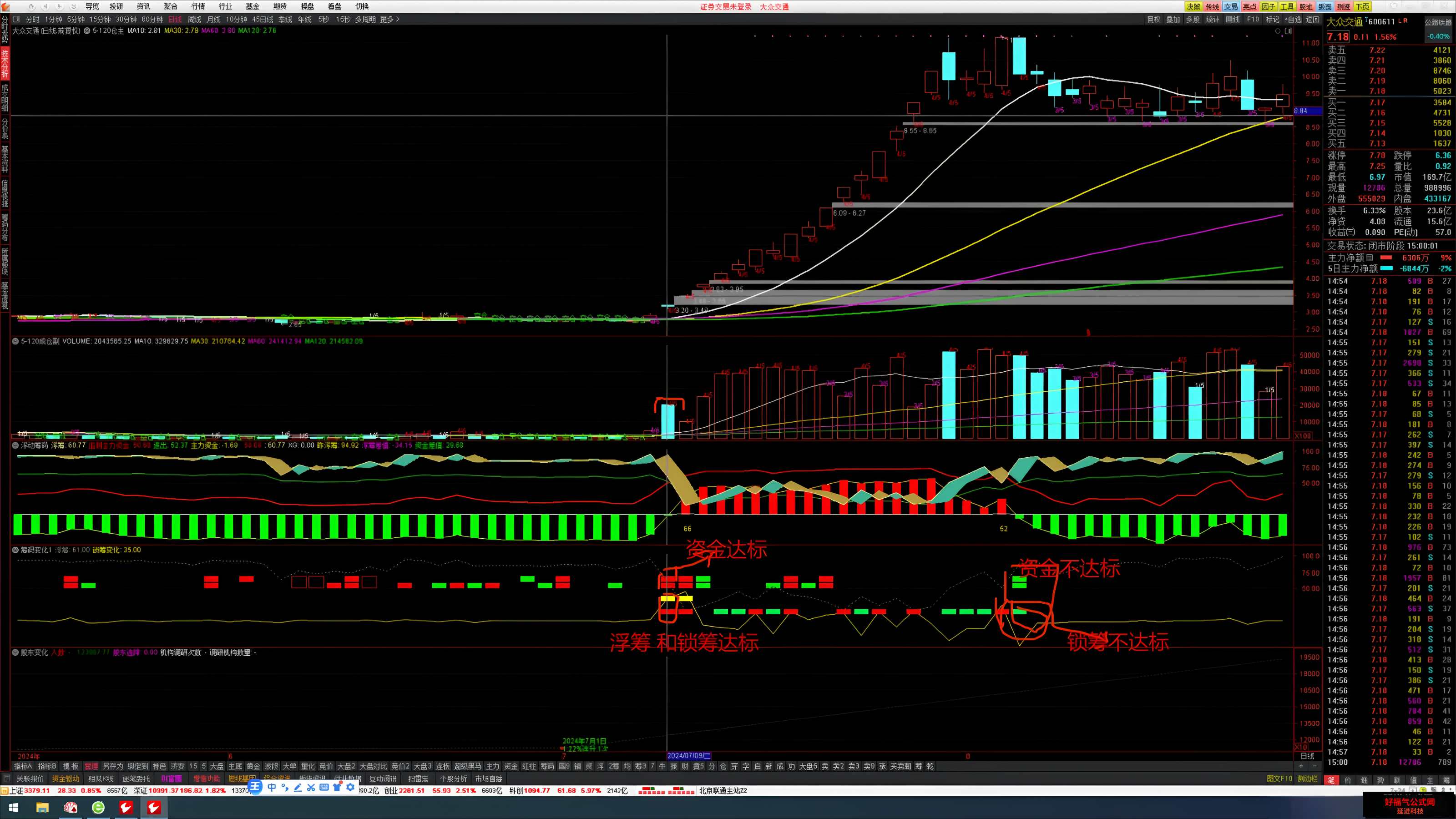
Task: Toggle the 复权 price adjustment button
Action: 1153,19
